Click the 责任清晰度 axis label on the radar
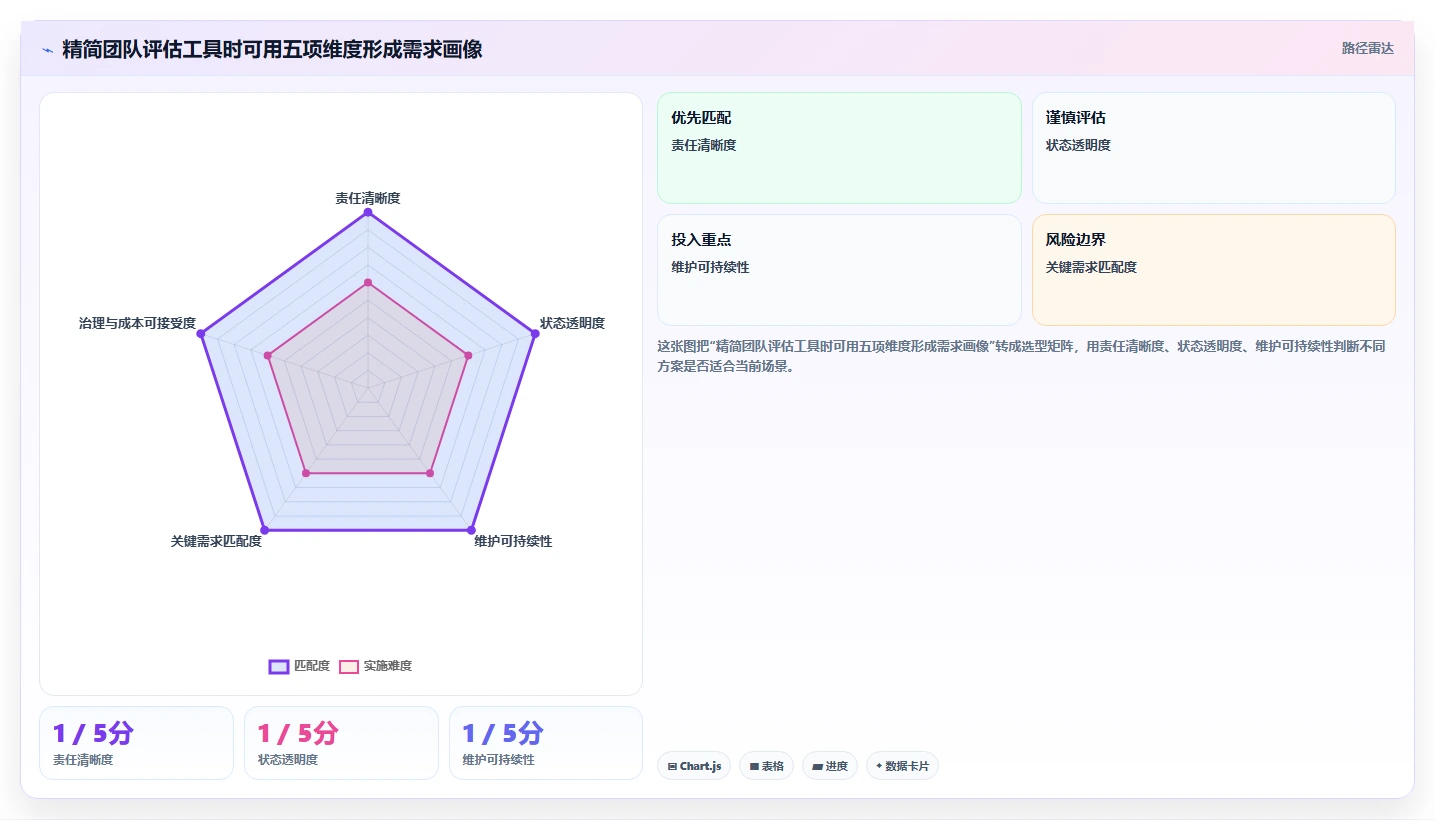The height and width of the screenshot is (820, 1435). [368, 198]
